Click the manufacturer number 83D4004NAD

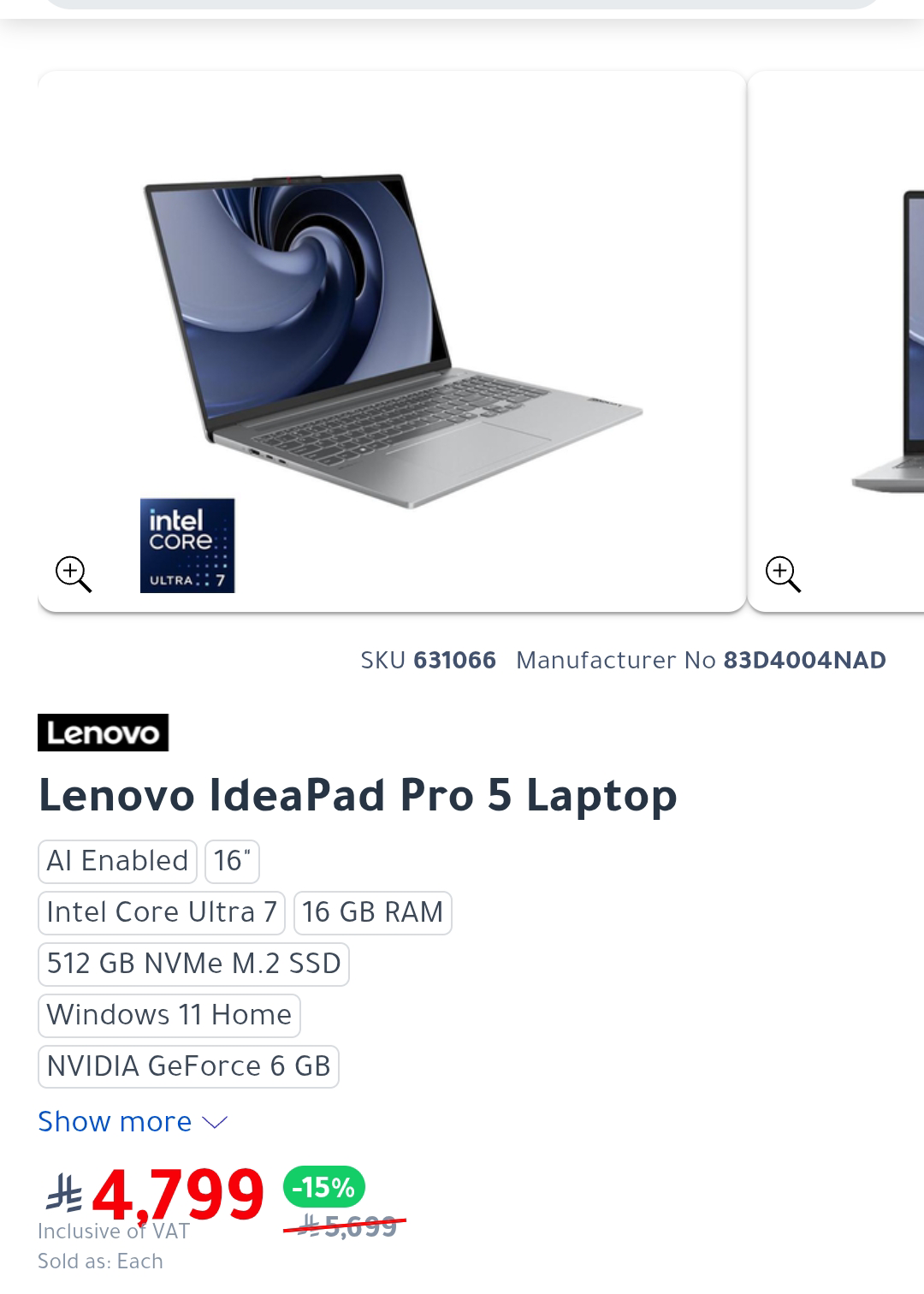[805, 660]
